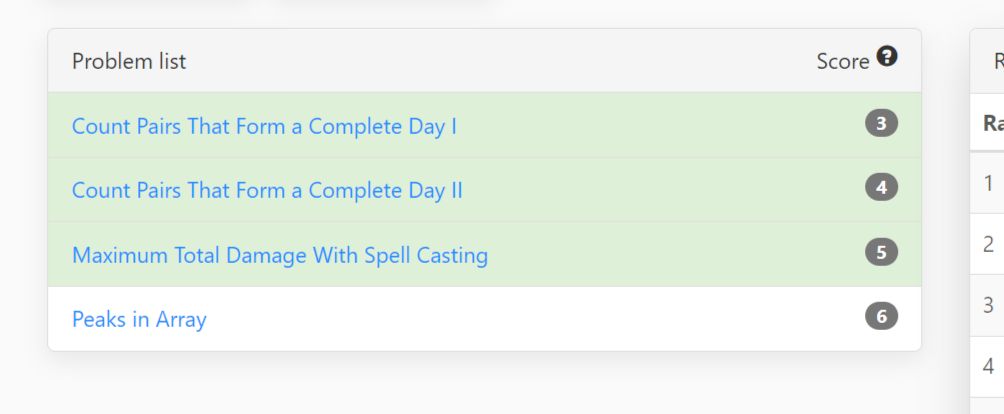Select rank row number 3
This screenshot has height=414, width=1004.
(987, 305)
